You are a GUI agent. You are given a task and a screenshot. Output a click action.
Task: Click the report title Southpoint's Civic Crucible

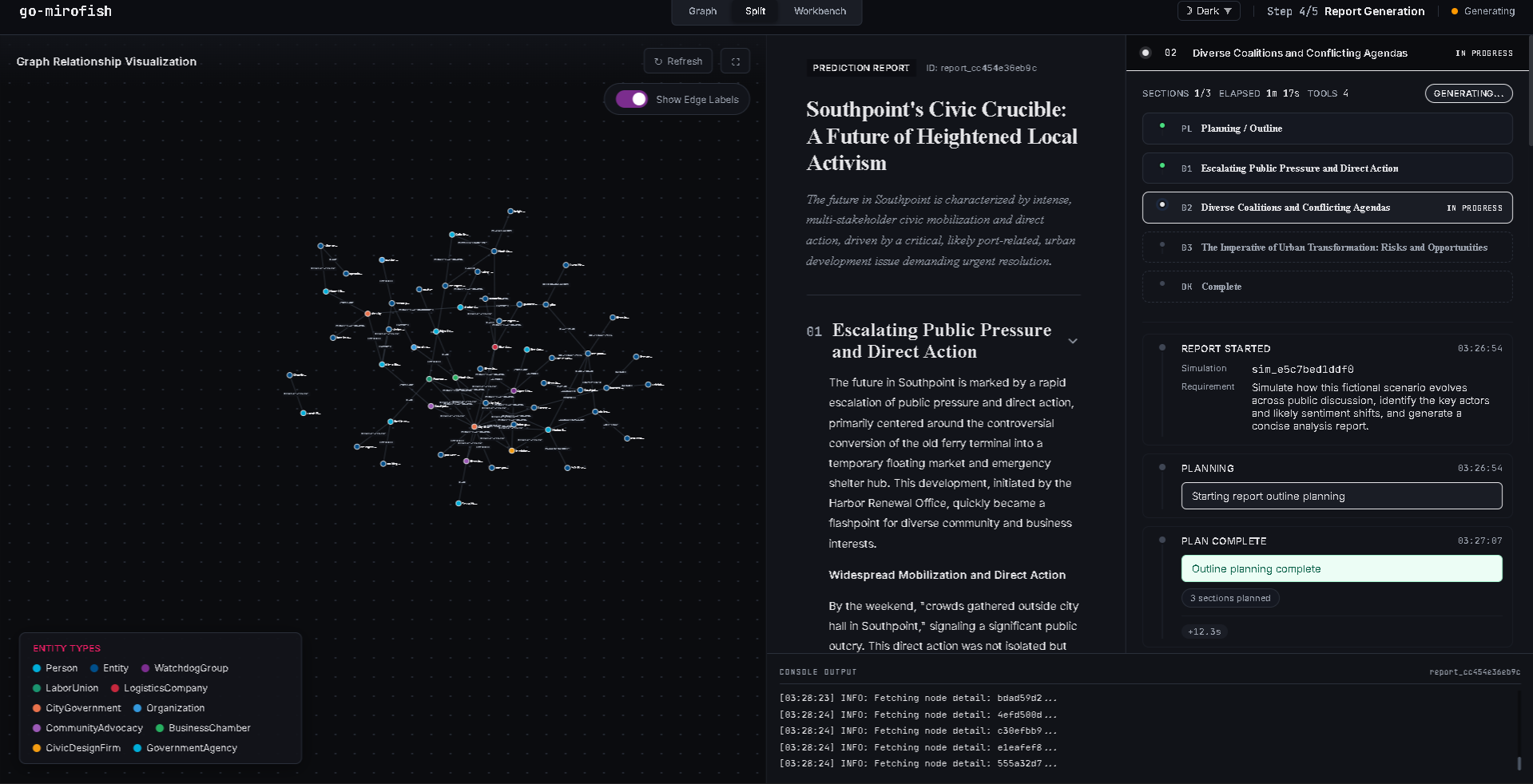click(x=942, y=136)
